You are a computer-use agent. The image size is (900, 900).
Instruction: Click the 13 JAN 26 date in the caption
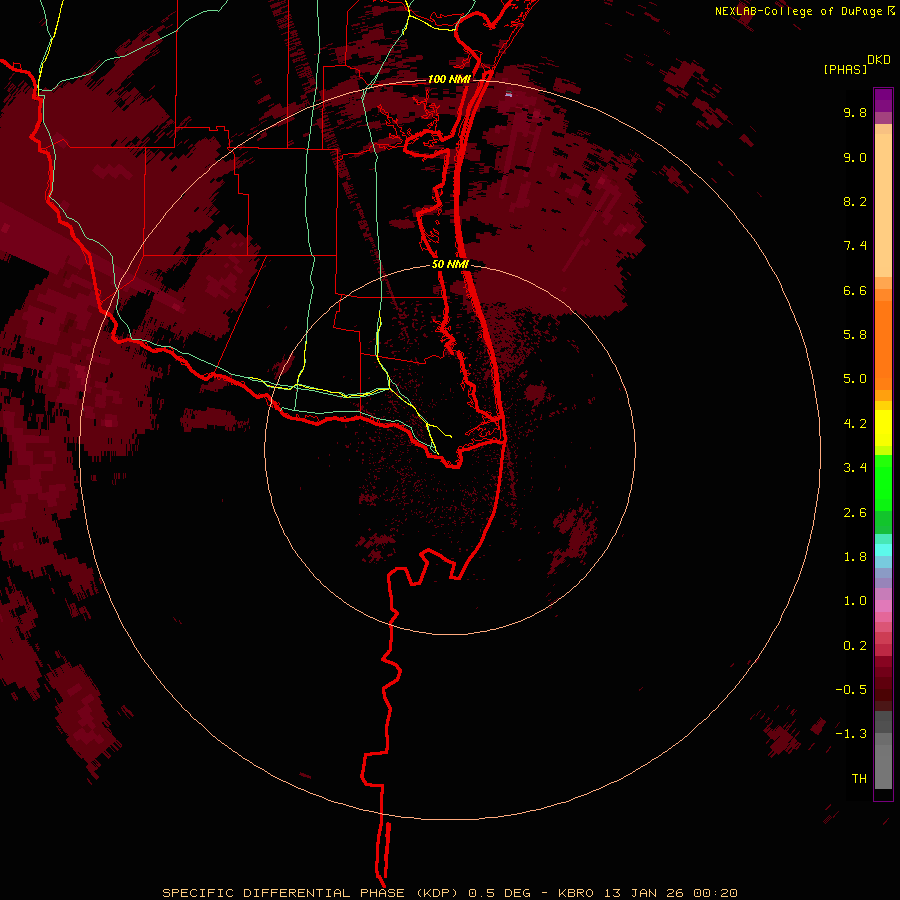pos(645,893)
